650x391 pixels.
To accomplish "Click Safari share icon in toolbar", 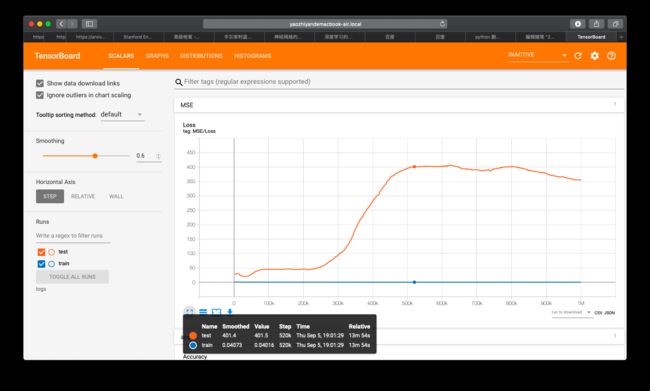I will coord(596,24).
